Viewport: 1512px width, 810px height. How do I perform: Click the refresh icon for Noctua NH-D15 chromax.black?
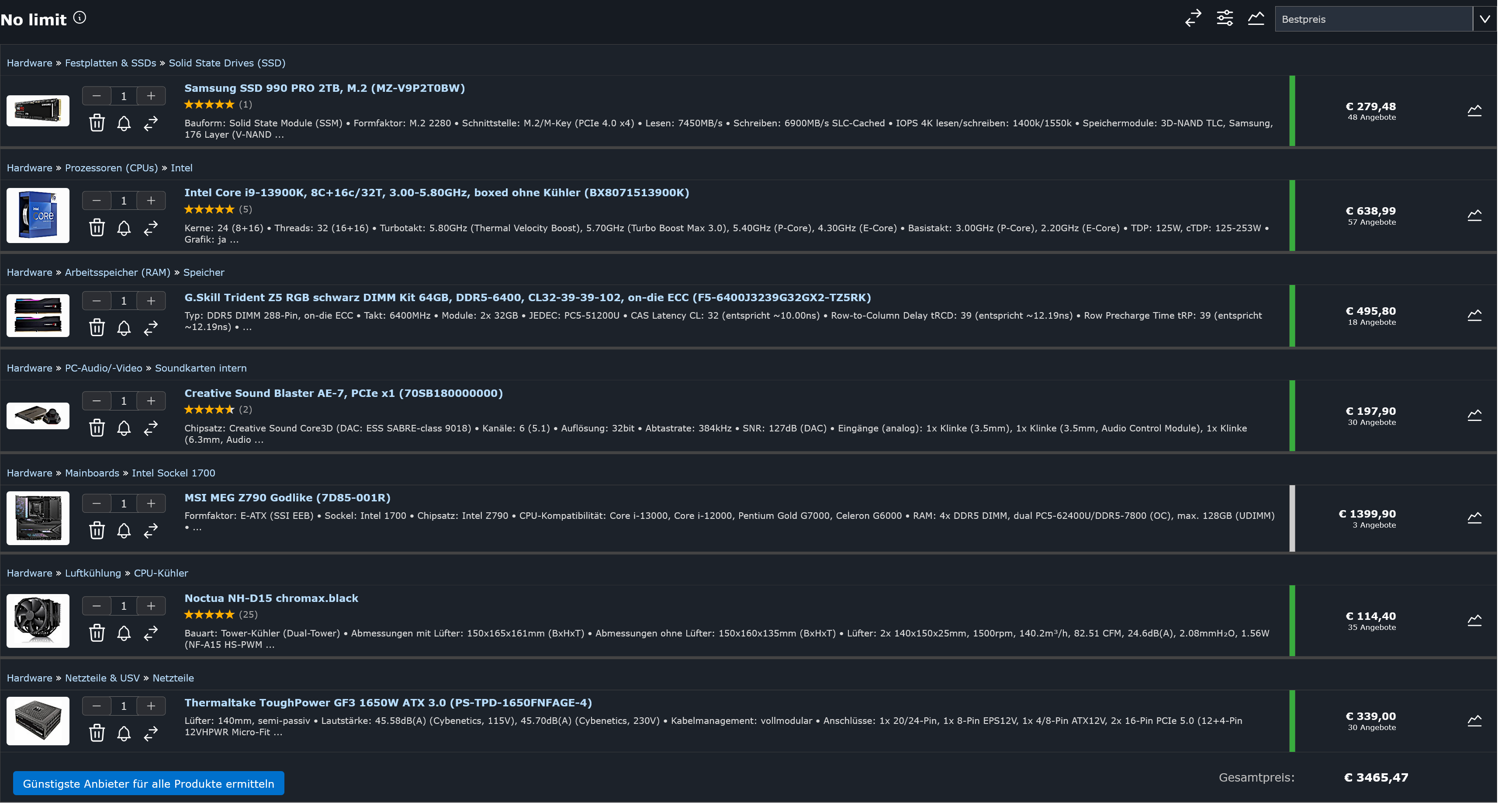pyautogui.click(x=151, y=635)
